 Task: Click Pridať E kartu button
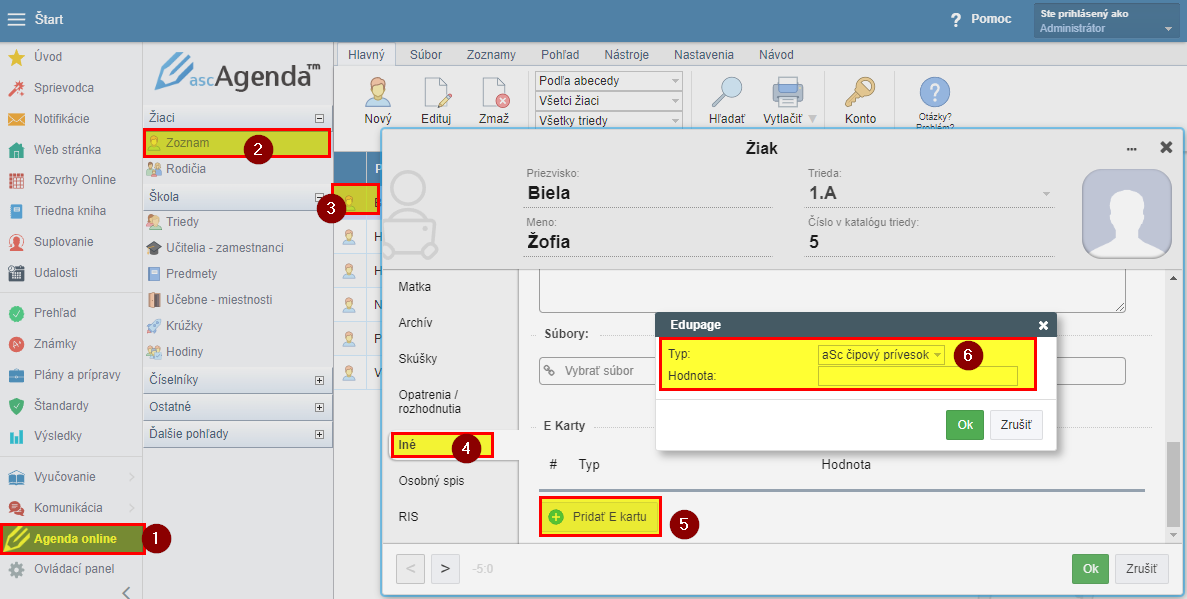pyautogui.click(x=600, y=517)
